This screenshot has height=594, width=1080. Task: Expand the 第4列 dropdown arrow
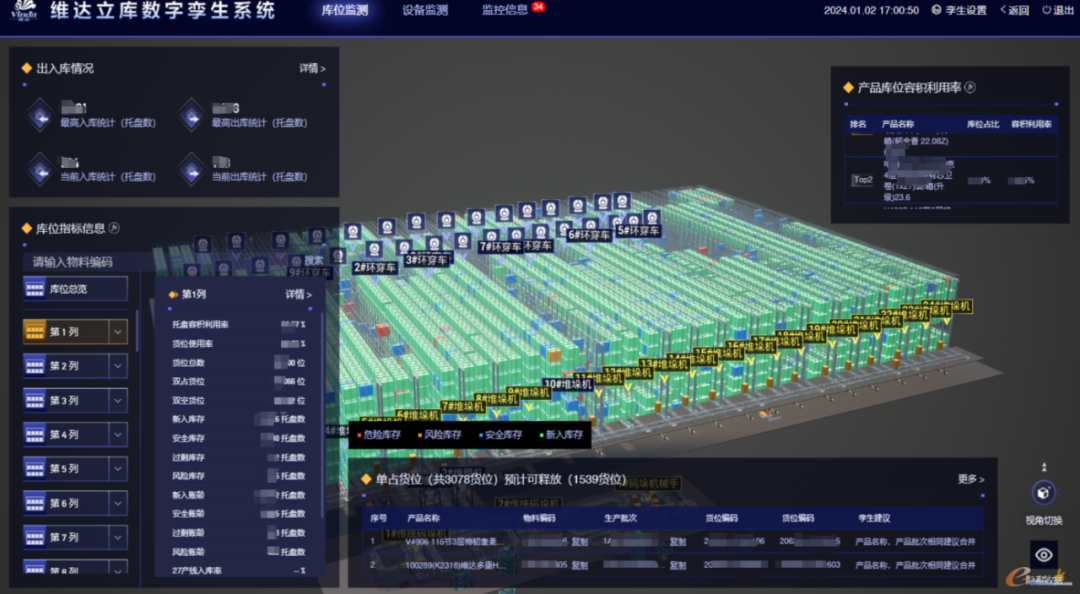118,435
